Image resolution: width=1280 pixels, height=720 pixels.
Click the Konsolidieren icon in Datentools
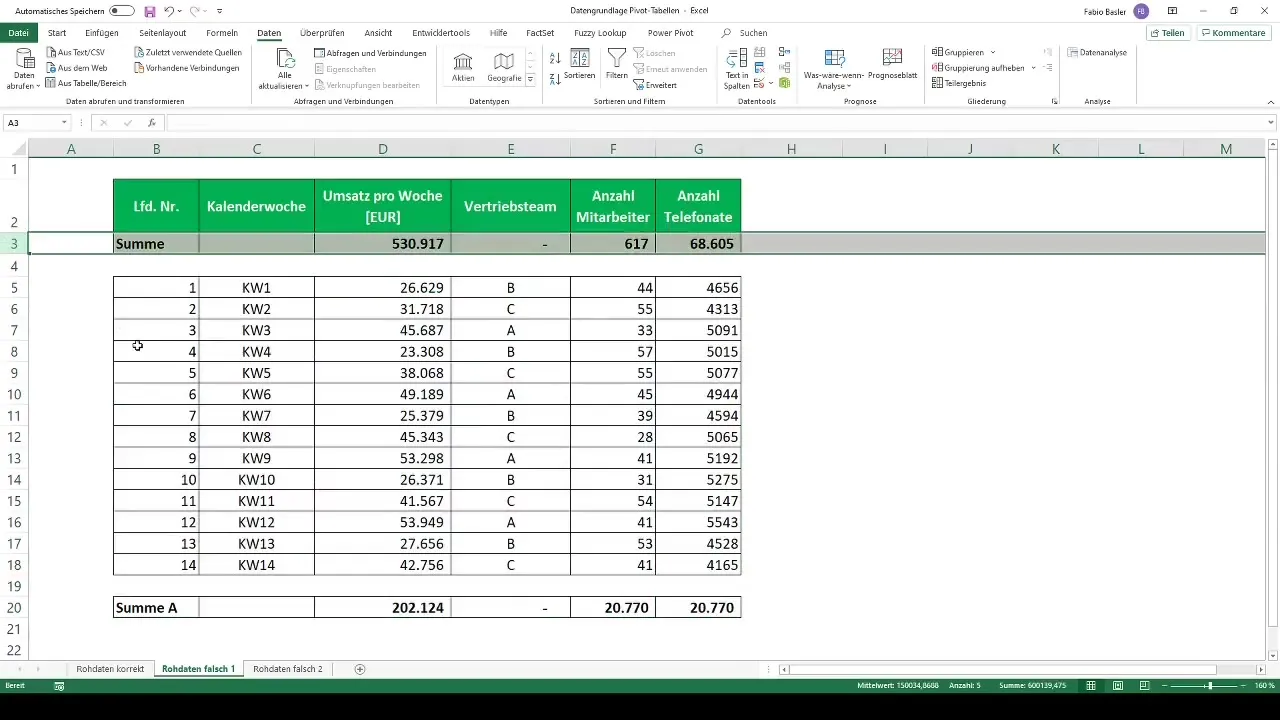(784, 51)
